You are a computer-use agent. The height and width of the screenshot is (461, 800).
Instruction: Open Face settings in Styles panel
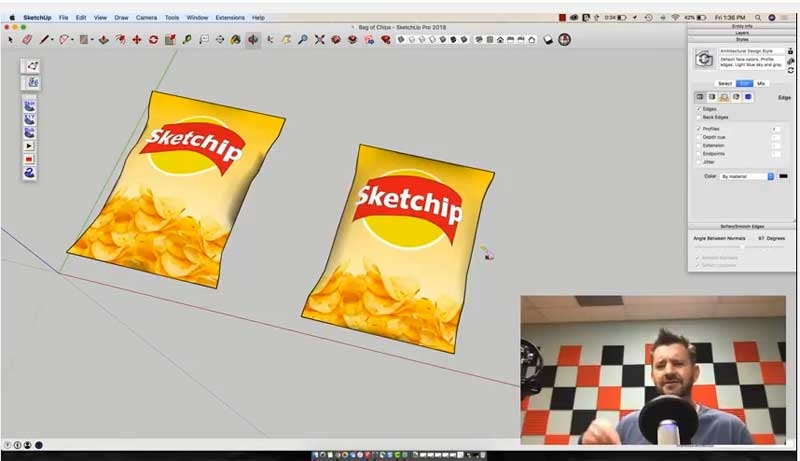pos(712,97)
